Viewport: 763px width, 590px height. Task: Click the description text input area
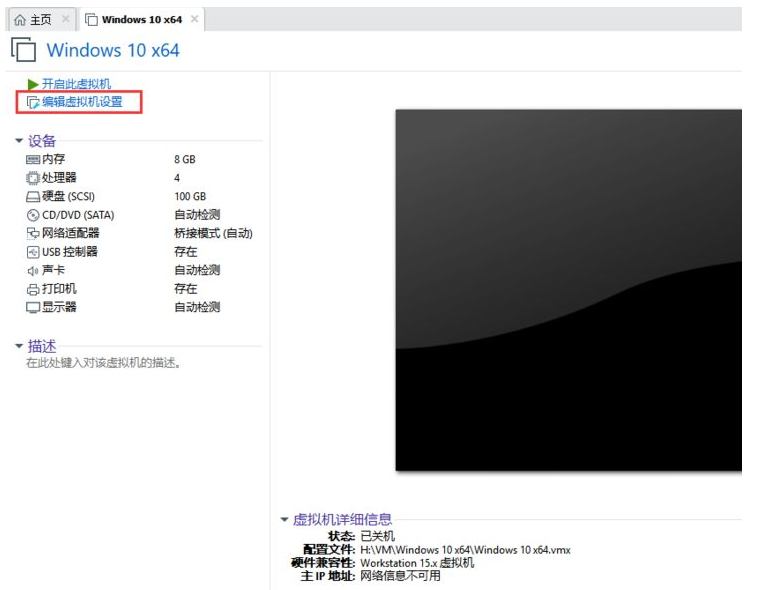(103, 363)
